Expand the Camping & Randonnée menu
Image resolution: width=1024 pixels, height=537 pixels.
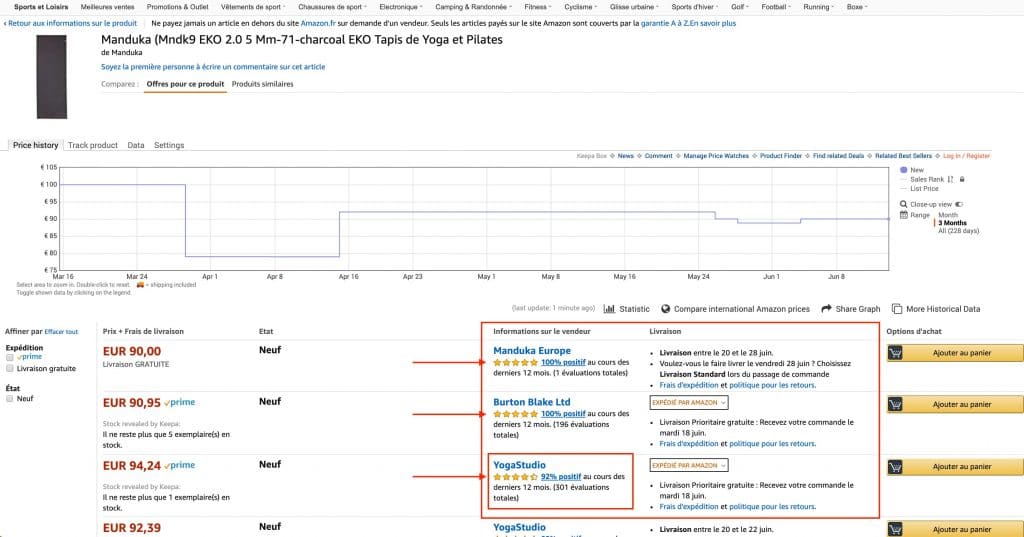pos(474,7)
